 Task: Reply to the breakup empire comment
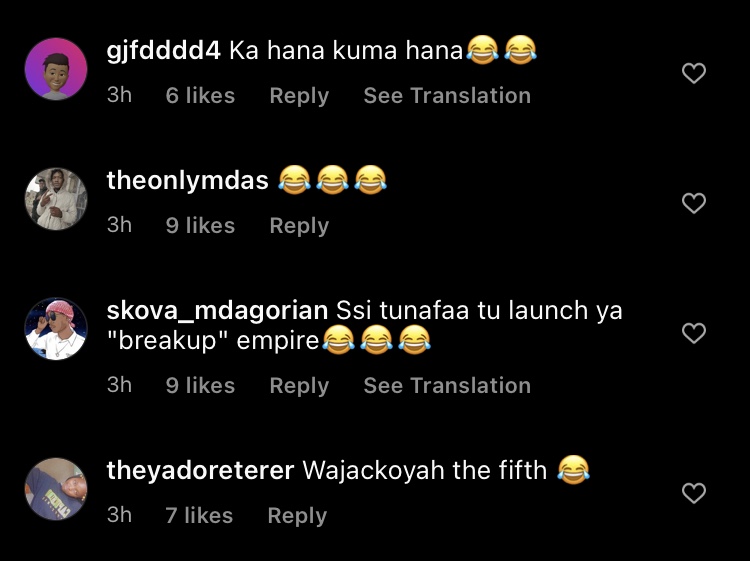tap(299, 385)
